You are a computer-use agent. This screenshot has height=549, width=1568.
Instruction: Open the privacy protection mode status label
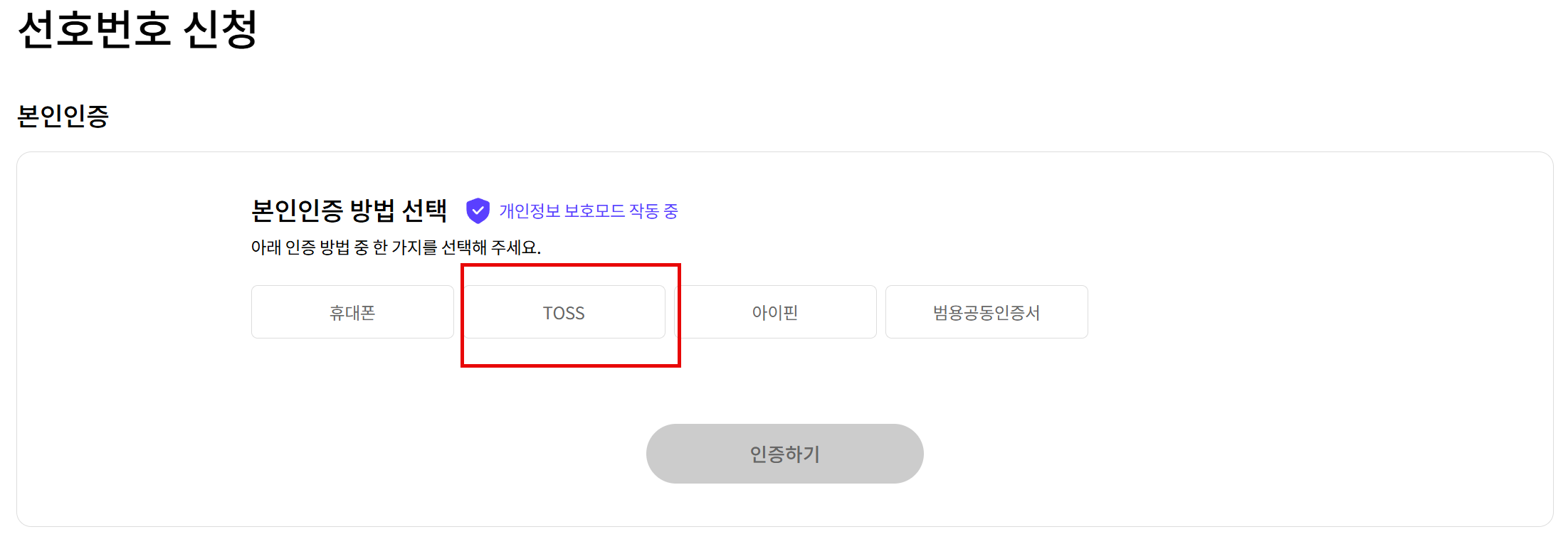click(589, 211)
